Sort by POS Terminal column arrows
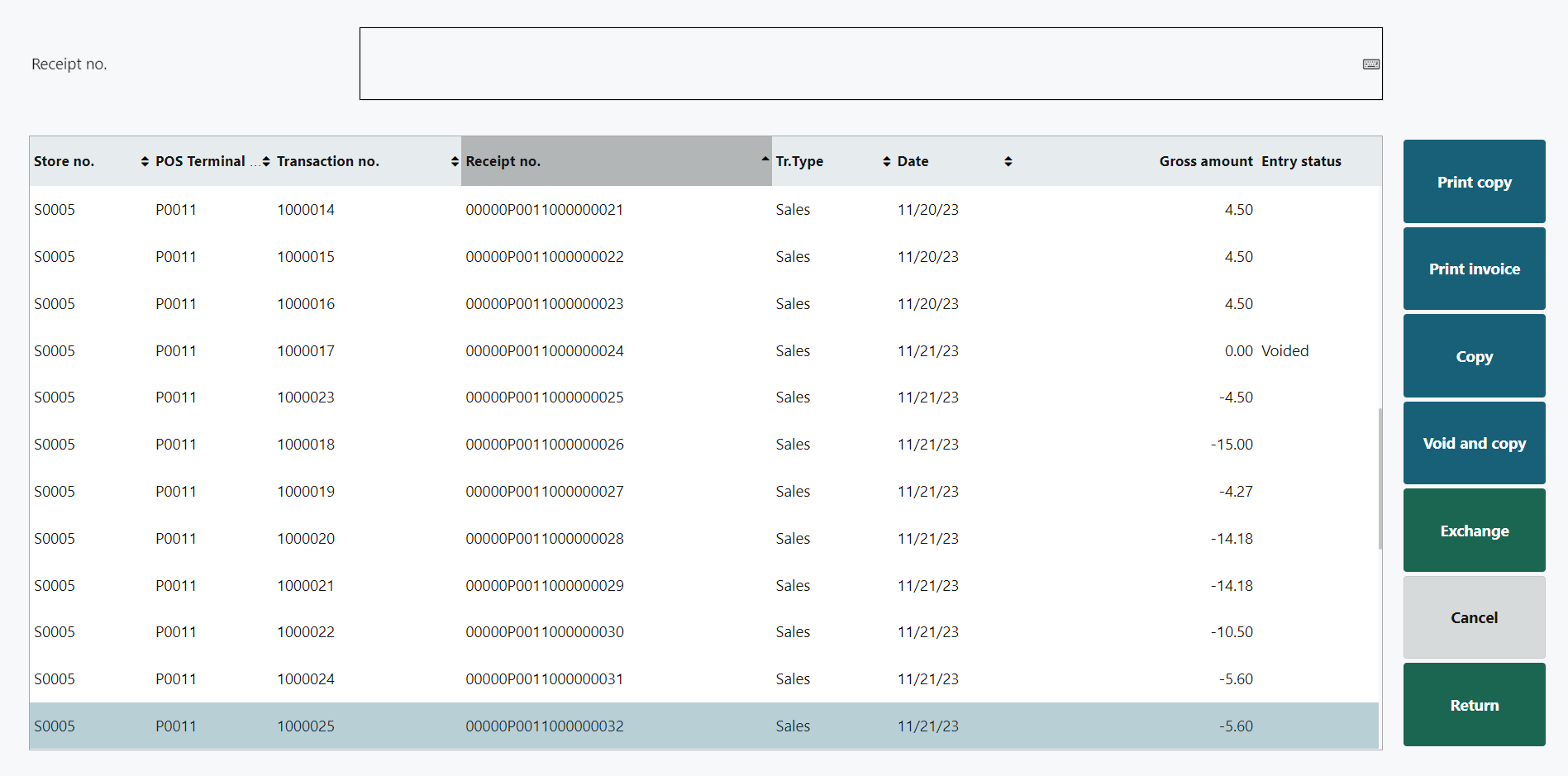Viewport: 1568px width, 776px height. [x=266, y=162]
